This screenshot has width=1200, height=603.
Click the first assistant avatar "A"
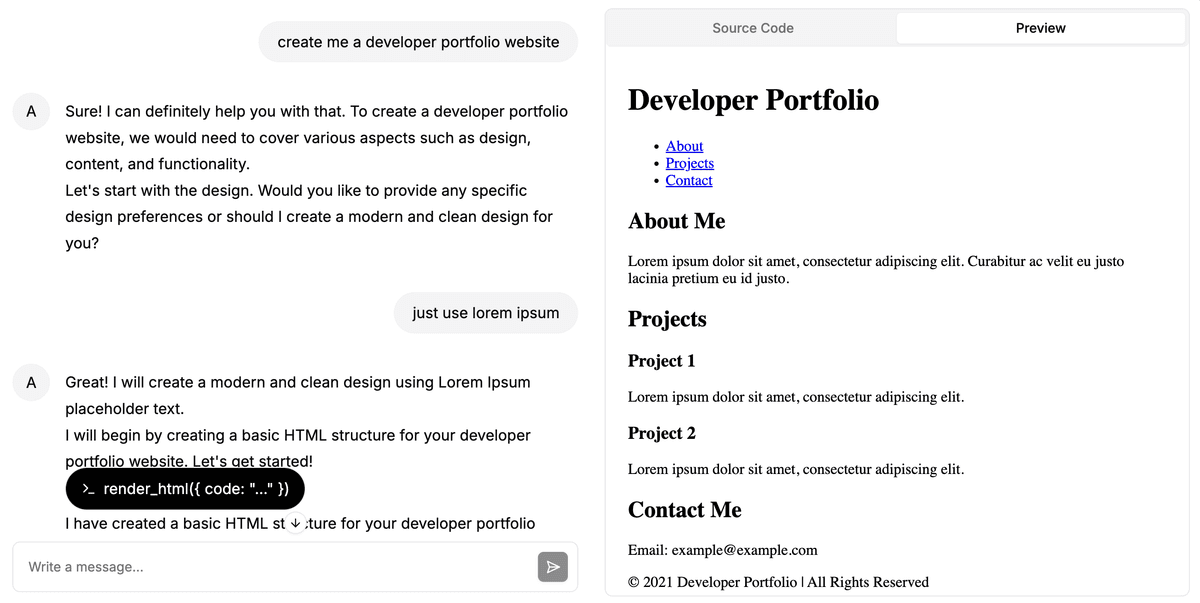click(x=31, y=112)
